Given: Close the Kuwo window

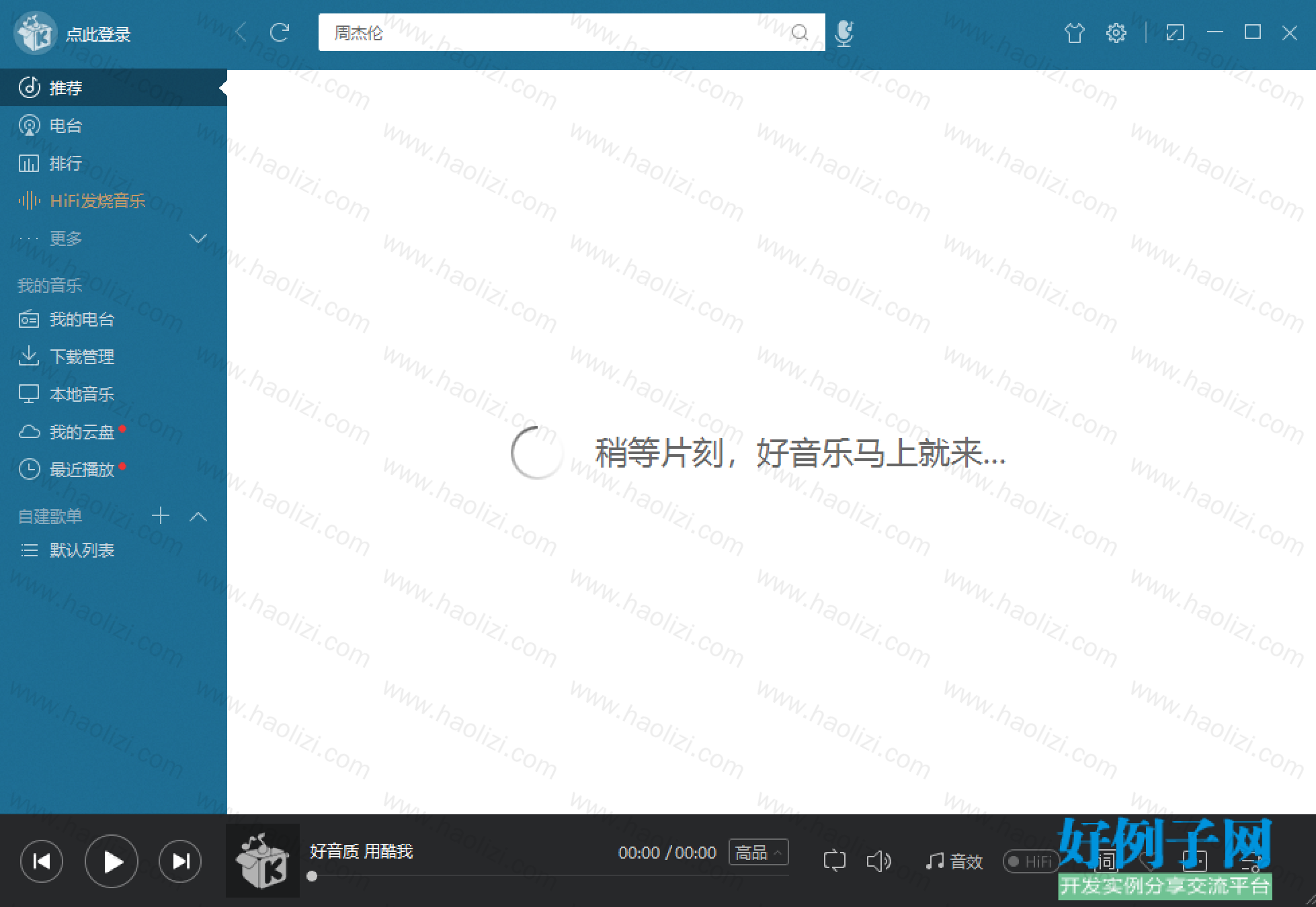Looking at the screenshot, I should click(x=1289, y=32).
